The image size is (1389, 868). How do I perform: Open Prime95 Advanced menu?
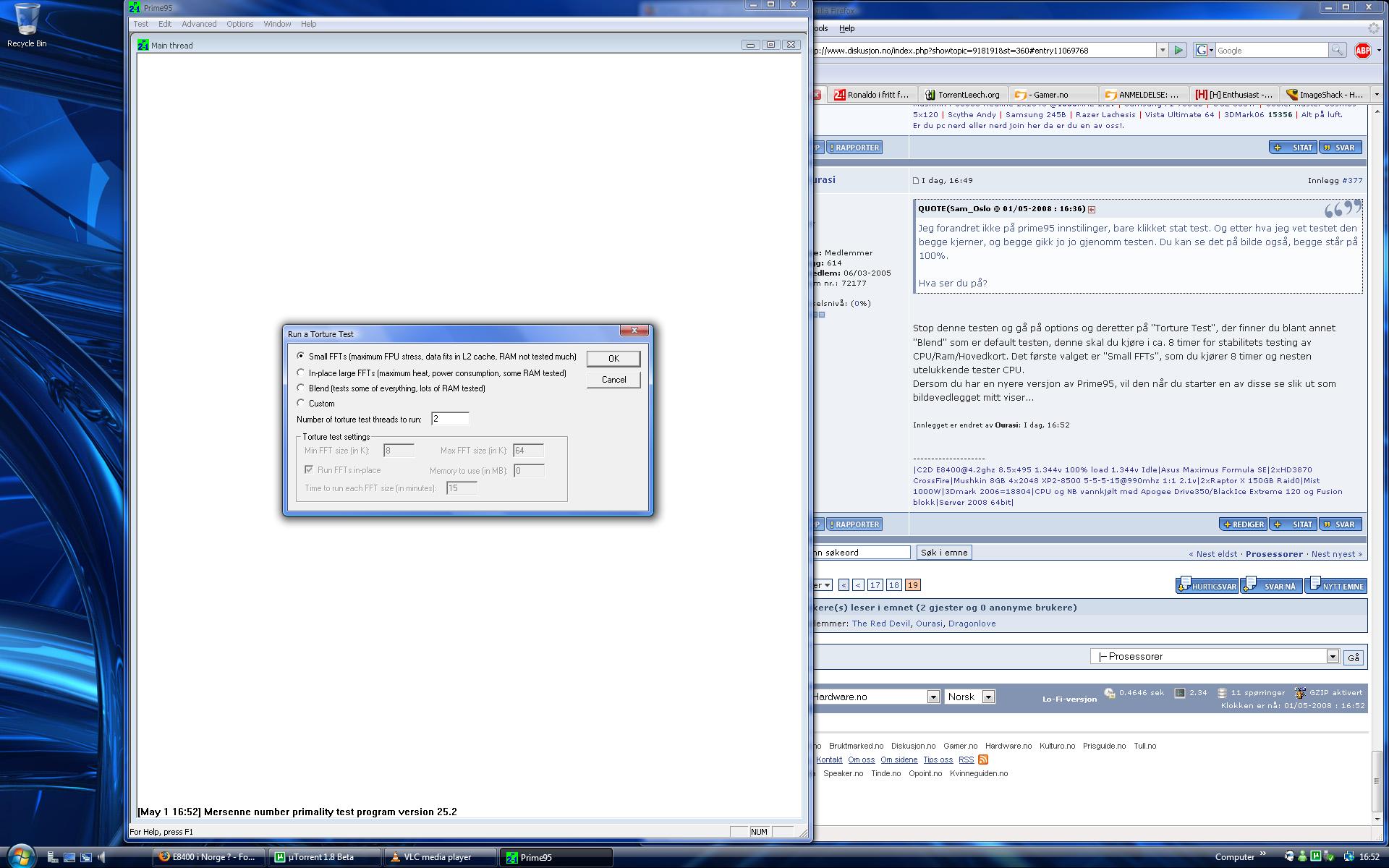coord(199,24)
